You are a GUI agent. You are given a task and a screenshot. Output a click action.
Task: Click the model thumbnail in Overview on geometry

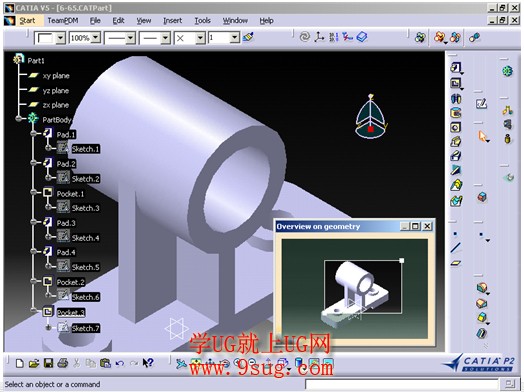354,294
